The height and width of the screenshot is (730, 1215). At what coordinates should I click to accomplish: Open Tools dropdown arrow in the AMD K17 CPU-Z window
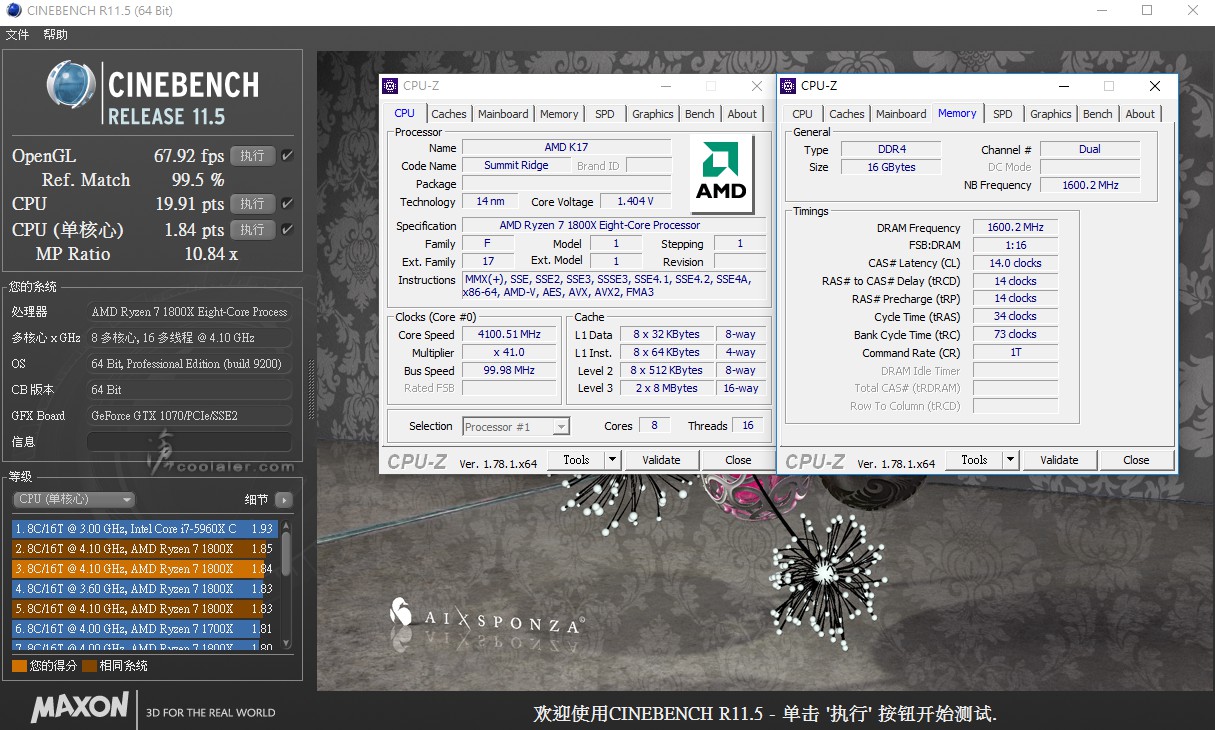pyautogui.click(x=612, y=460)
